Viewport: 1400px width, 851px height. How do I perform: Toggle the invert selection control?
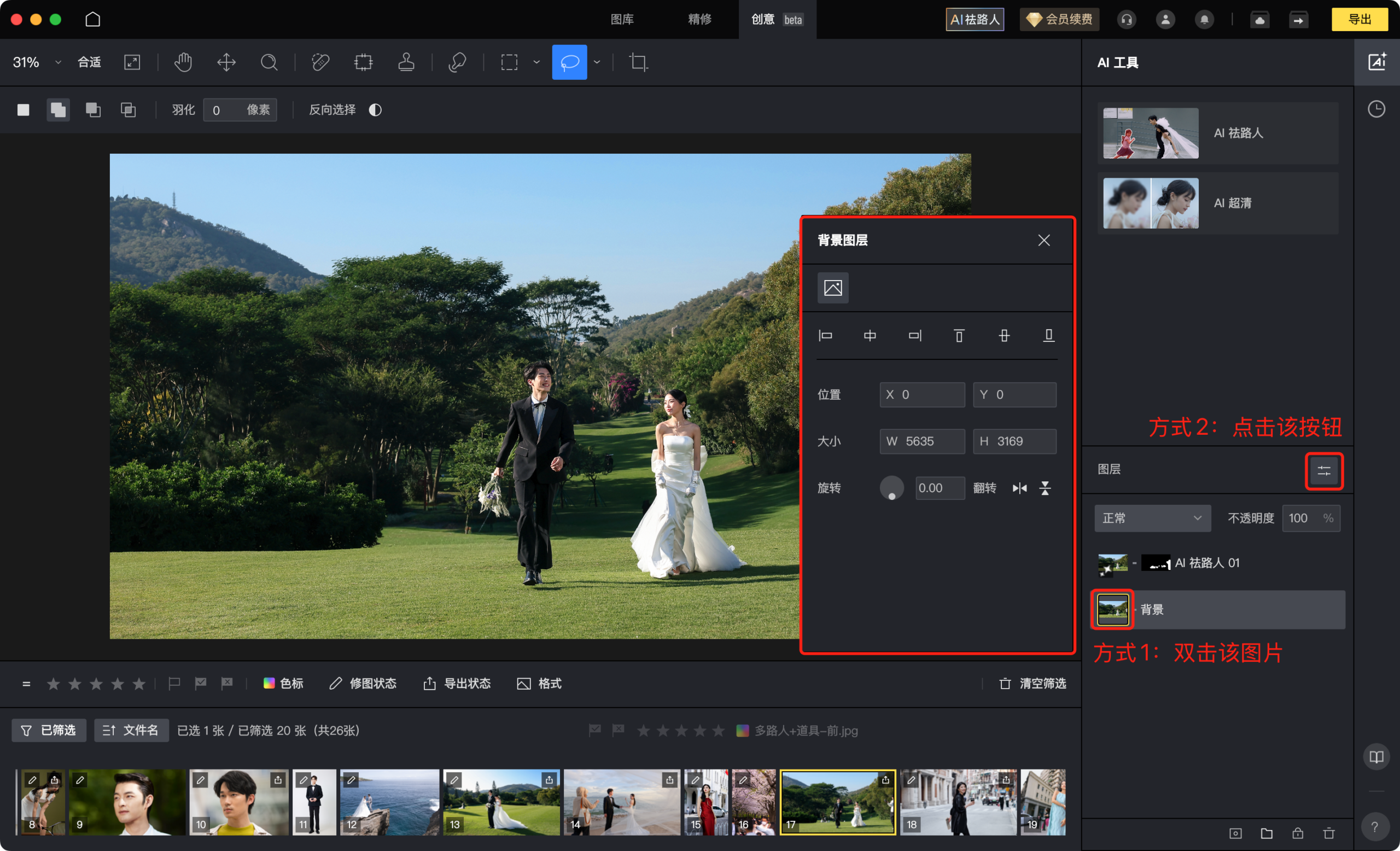[x=375, y=109]
